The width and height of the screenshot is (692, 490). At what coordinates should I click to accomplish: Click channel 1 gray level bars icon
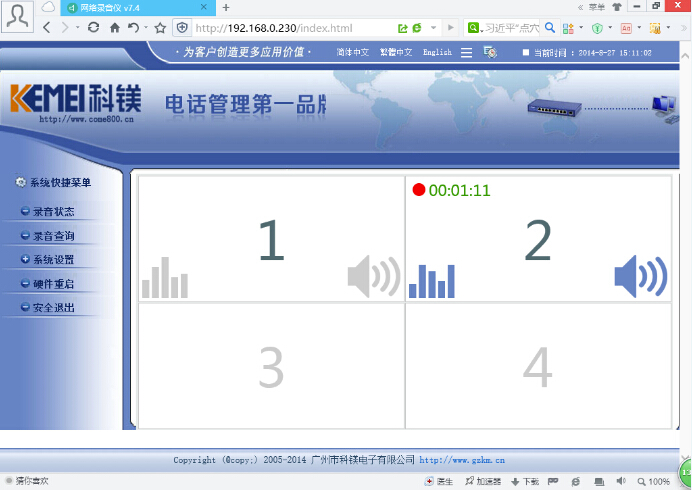(x=165, y=278)
